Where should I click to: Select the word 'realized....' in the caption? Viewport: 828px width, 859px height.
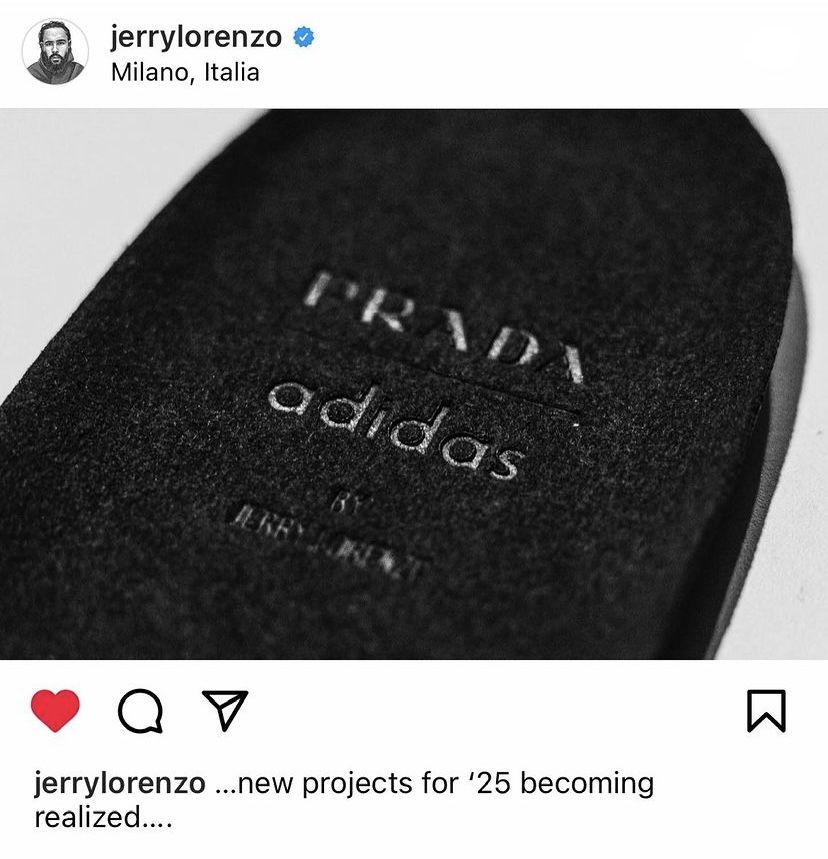(104, 817)
